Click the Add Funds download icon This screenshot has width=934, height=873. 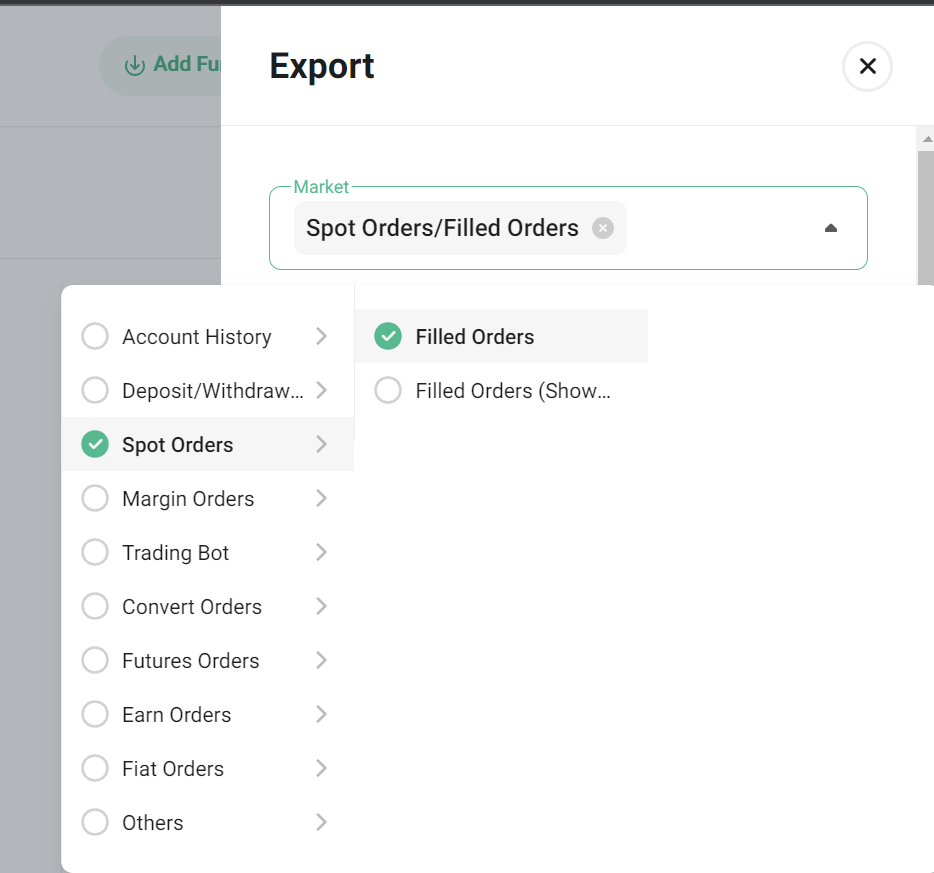click(x=135, y=65)
